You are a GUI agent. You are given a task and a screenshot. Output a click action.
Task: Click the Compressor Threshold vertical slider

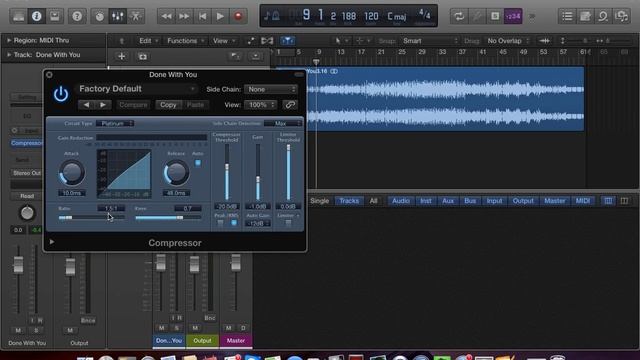click(227, 172)
